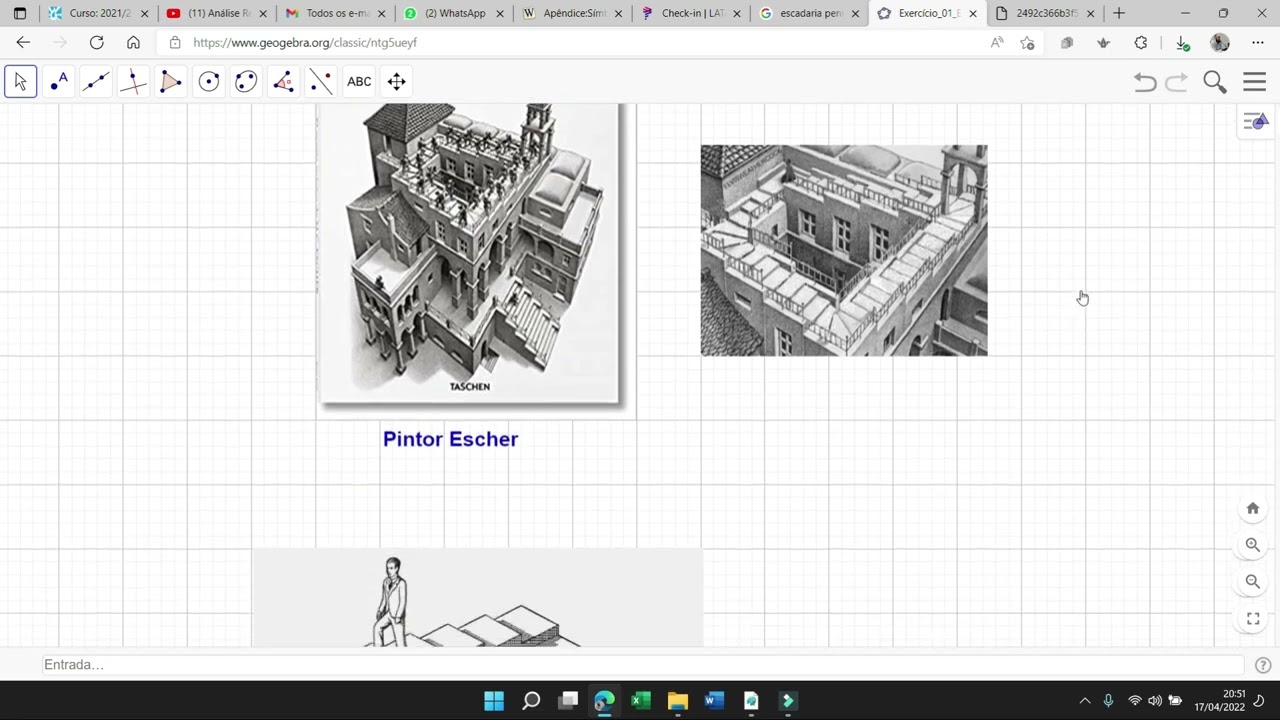Viewport: 1280px width, 720px height.
Task: Reset to standard view with home icon
Action: pyautogui.click(x=1252, y=508)
